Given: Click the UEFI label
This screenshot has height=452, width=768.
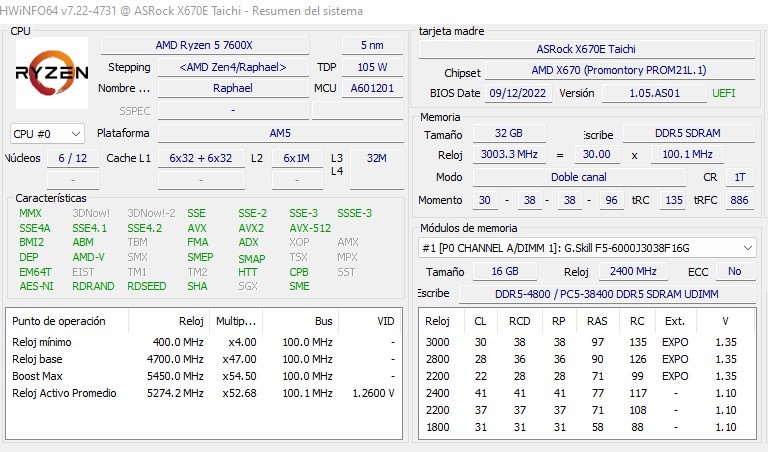Looking at the screenshot, I should click(x=723, y=93).
